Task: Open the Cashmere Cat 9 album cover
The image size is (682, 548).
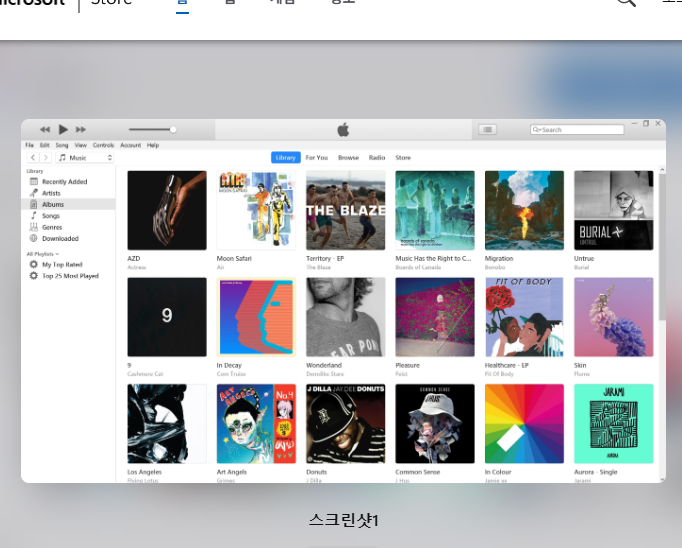Action: click(x=167, y=317)
